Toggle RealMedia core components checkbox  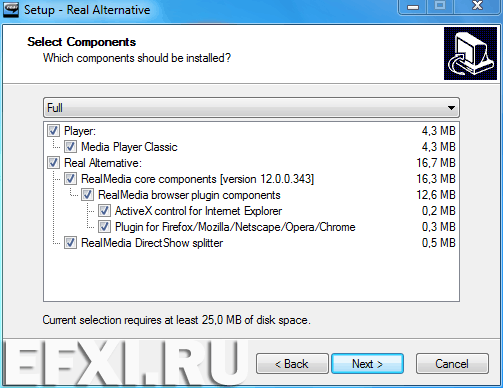coord(70,179)
